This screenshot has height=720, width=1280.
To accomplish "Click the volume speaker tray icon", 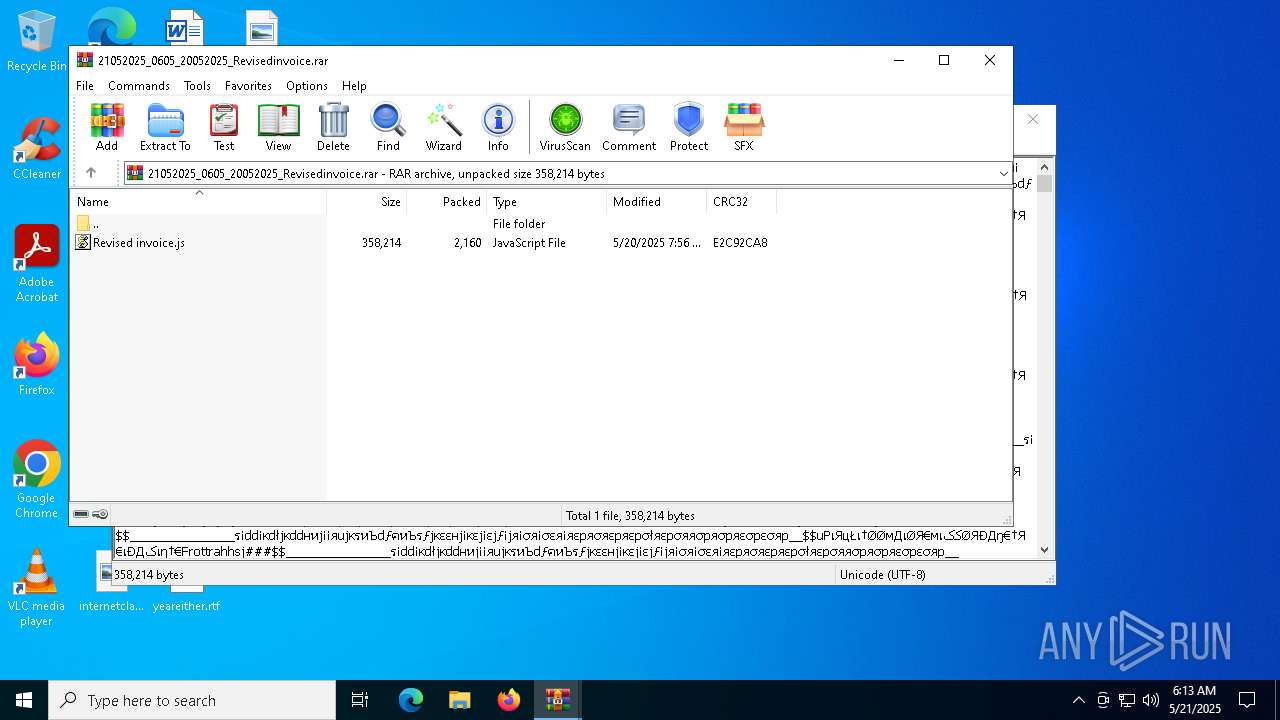I will pos(1150,700).
